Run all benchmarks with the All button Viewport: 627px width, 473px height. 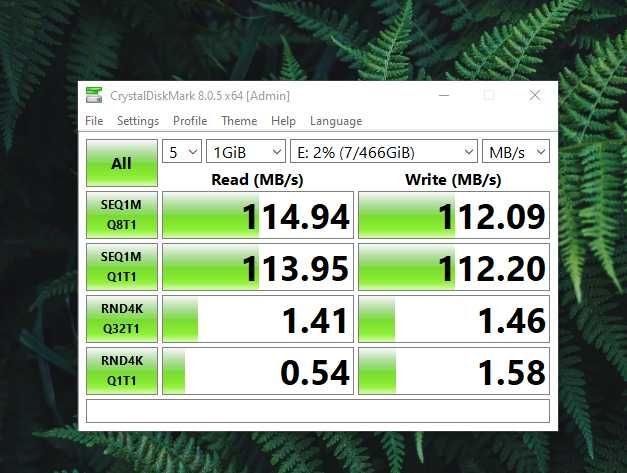click(122, 163)
